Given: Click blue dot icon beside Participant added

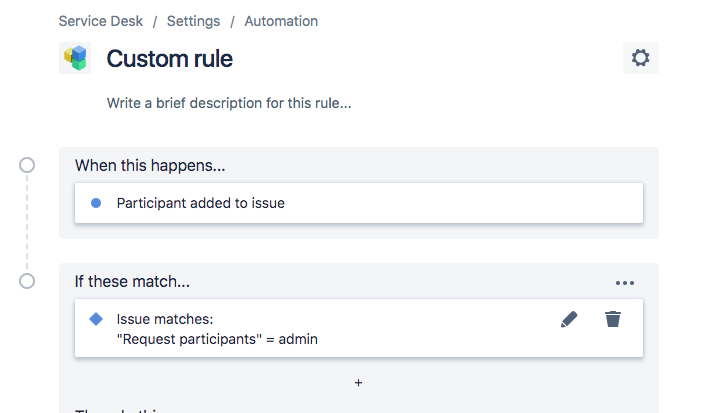Looking at the screenshot, I should point(96,203).
